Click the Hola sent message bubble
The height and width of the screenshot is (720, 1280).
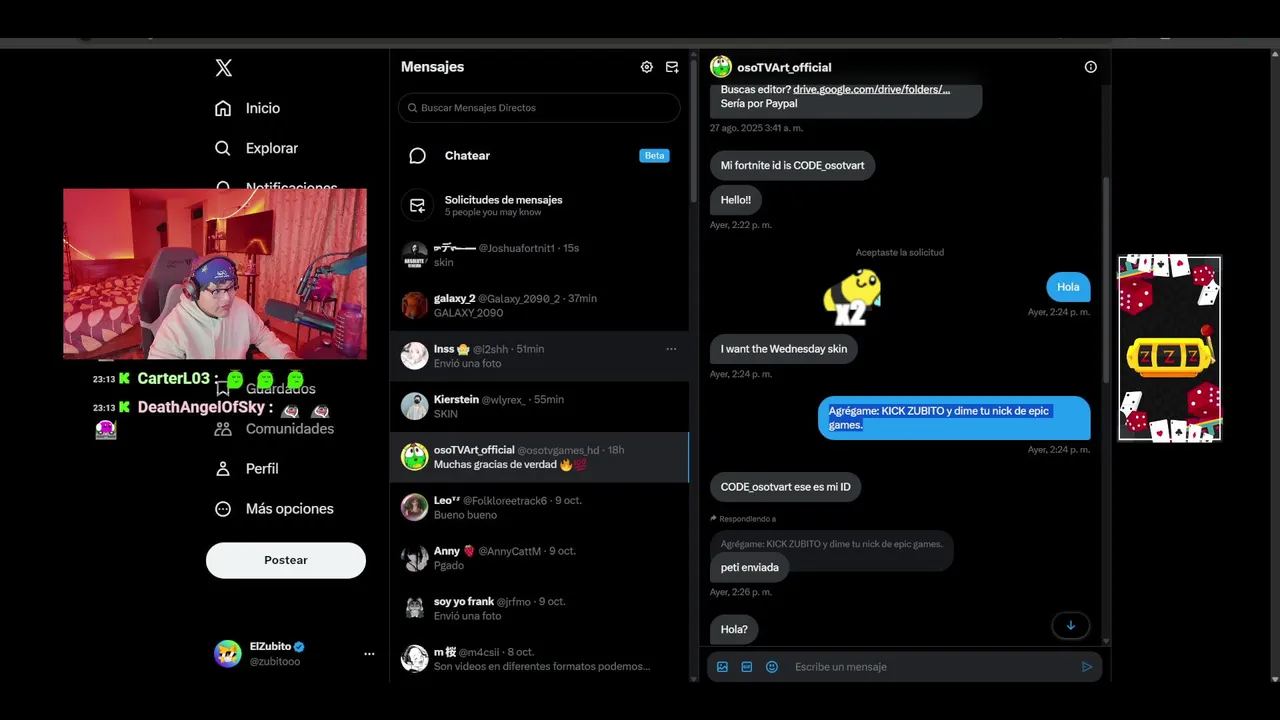1068,287
